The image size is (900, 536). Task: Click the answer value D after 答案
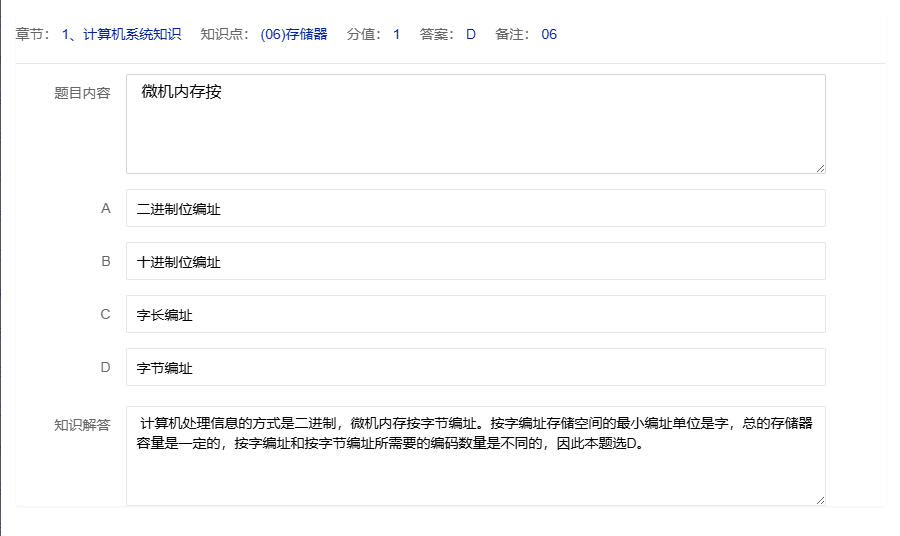(470, 35)
